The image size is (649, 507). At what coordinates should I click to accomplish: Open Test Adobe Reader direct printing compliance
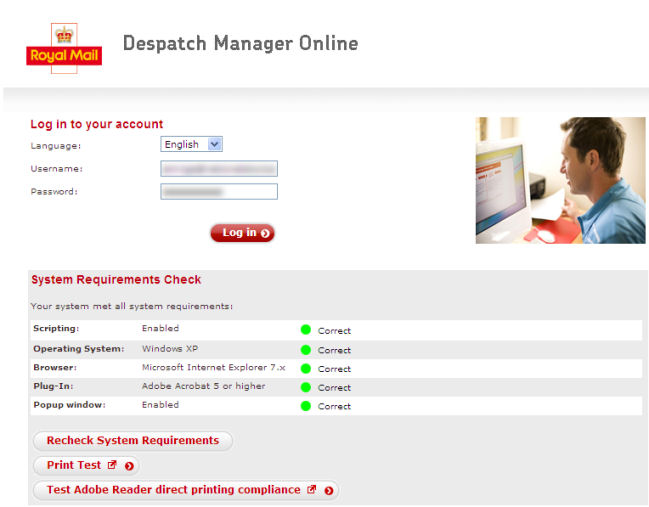point(186,490)
